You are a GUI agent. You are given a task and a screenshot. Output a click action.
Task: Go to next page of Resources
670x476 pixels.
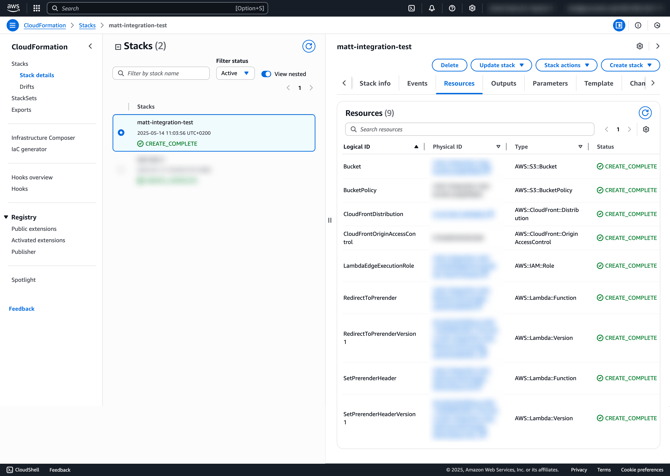629,129
